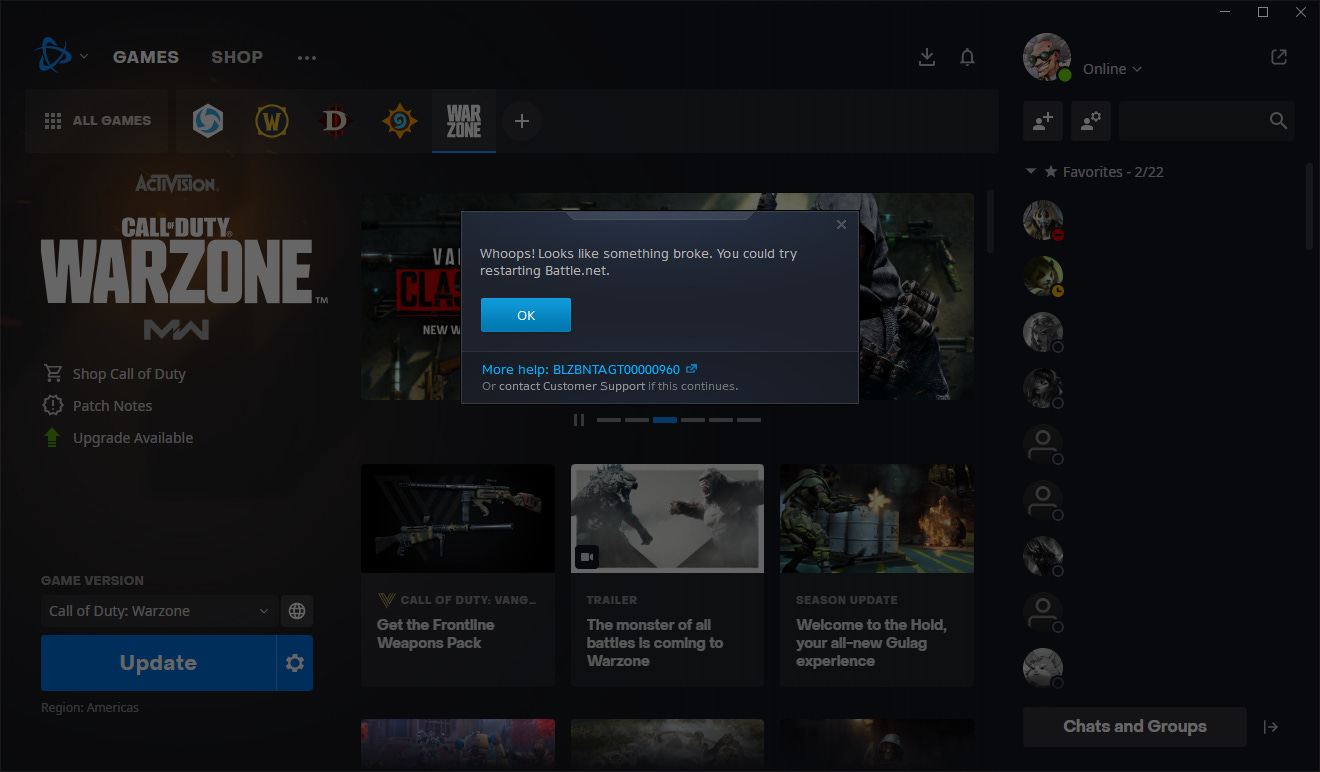Open ALL GAMES grid view
Screen dimensions: 1320x772
coord(98,121)
